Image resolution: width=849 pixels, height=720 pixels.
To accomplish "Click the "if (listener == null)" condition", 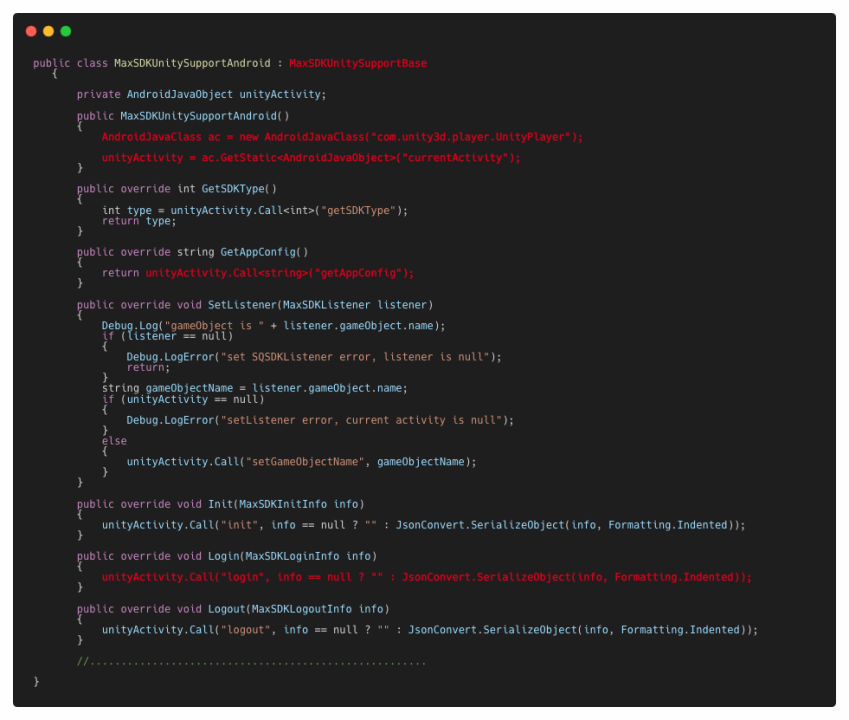I will tap(167, 336).
